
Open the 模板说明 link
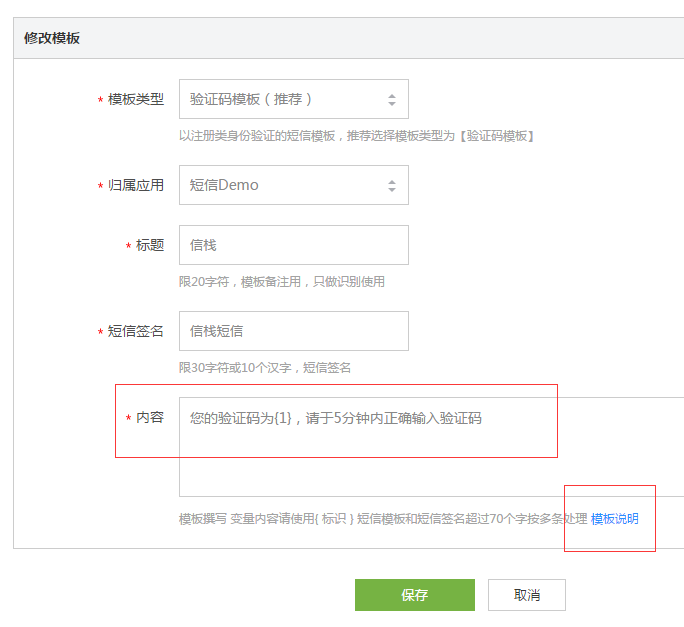615,519
